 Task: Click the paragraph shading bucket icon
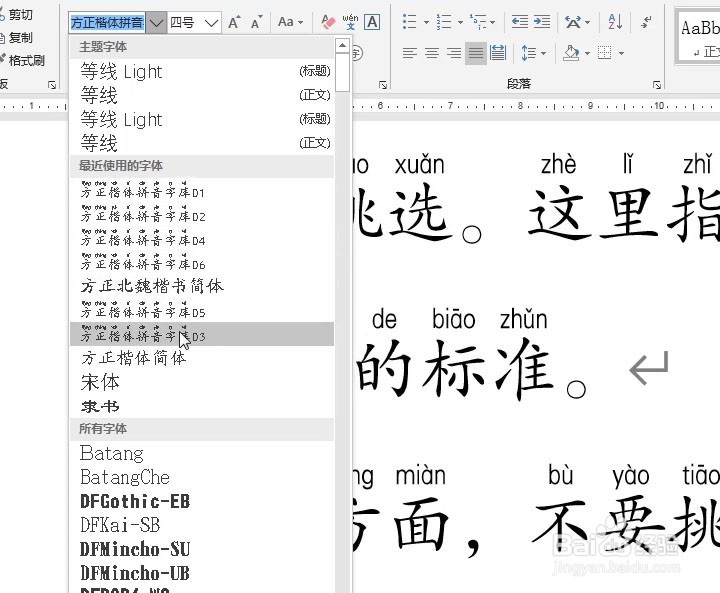[571, 53]
